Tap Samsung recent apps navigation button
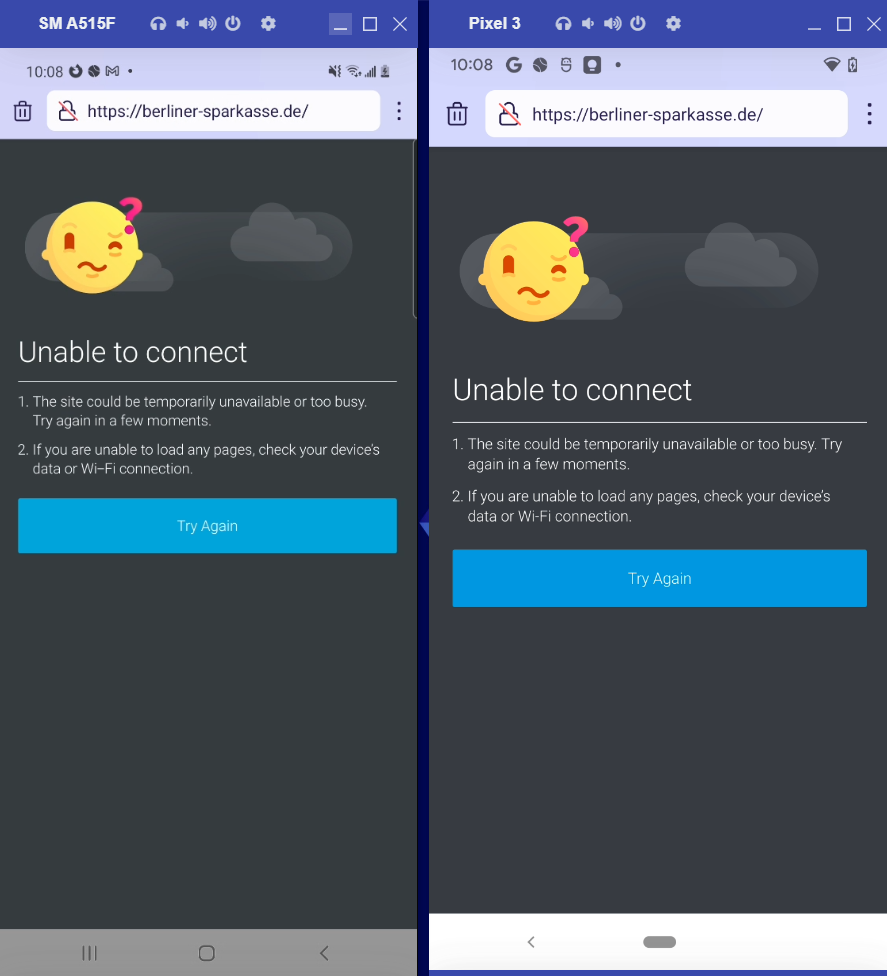This screenshot has width=887, height=976. pos(90,953)
